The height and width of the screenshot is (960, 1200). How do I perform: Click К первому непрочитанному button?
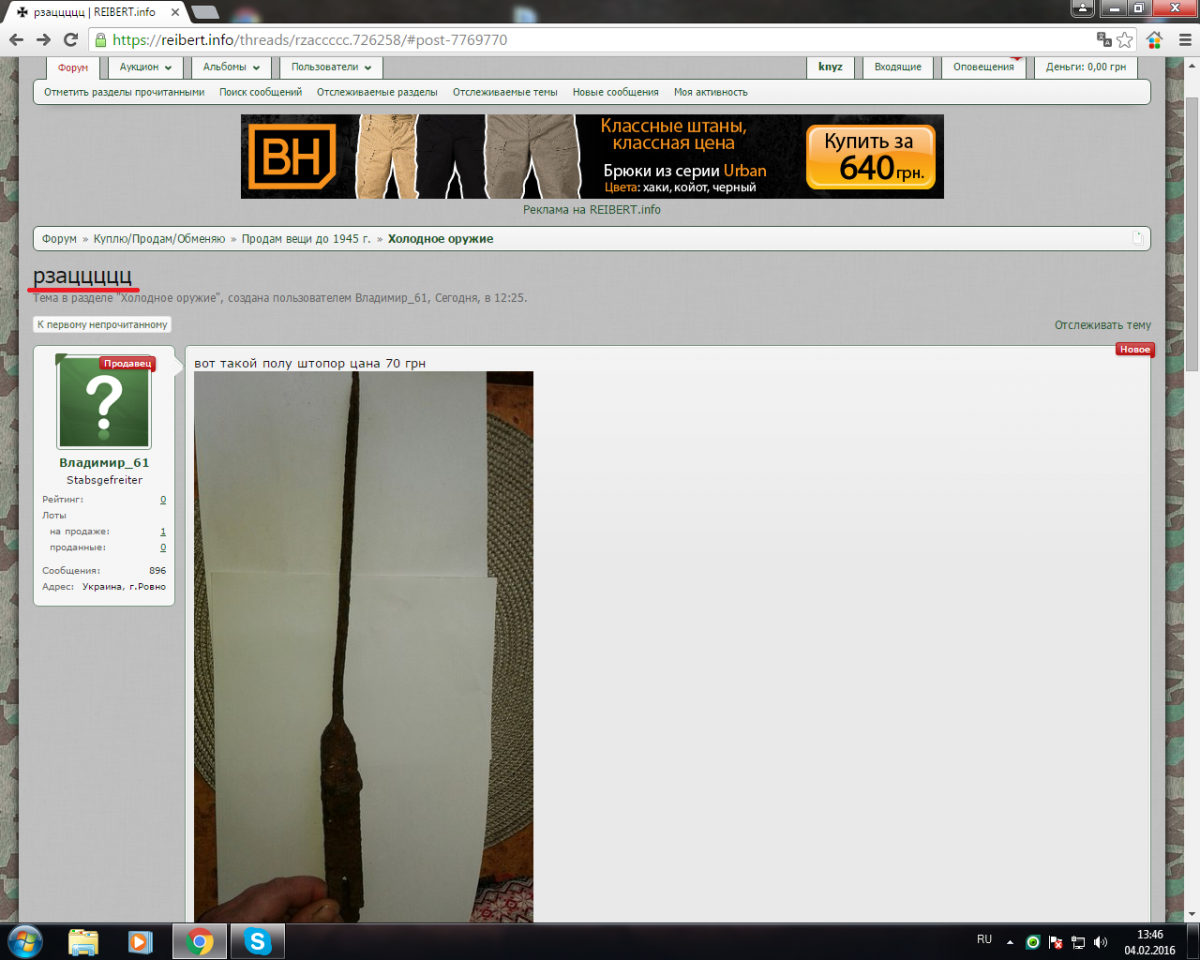(x=102, y=325)
